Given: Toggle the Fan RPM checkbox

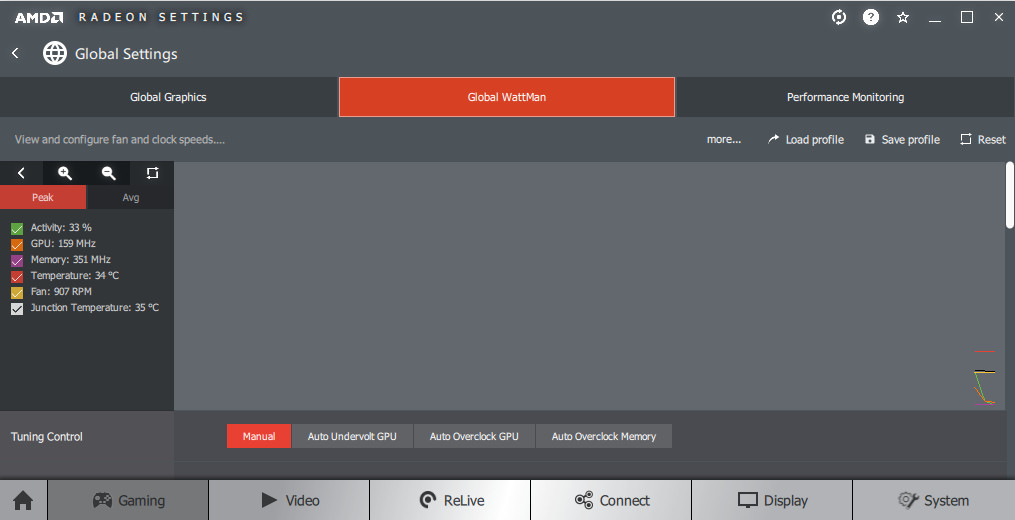Looking at the screenshot, I should click(17, 292).
